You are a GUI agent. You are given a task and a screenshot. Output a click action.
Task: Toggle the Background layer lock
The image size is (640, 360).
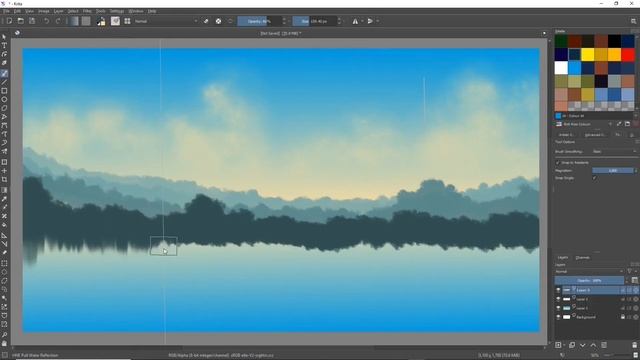[623, 317]
